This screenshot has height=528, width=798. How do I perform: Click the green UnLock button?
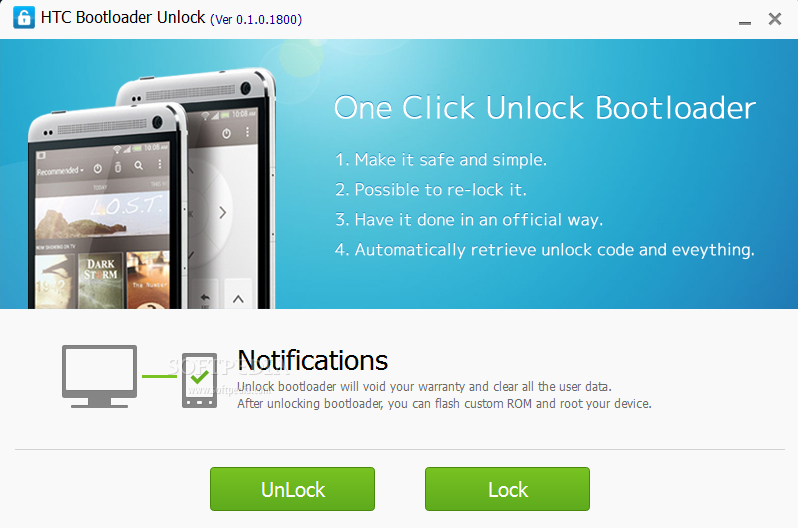[x=292, y=489]
